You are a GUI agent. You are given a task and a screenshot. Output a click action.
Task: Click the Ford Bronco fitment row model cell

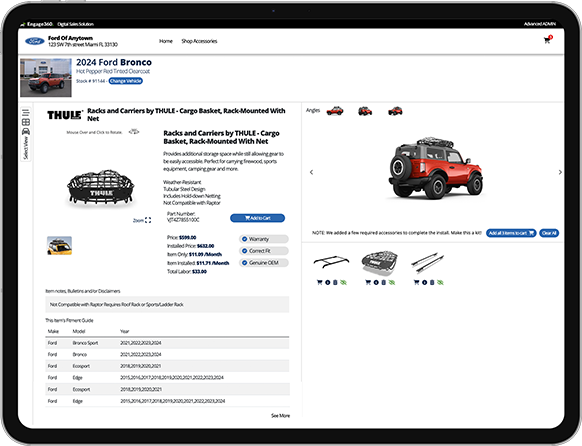click(79, 354)
